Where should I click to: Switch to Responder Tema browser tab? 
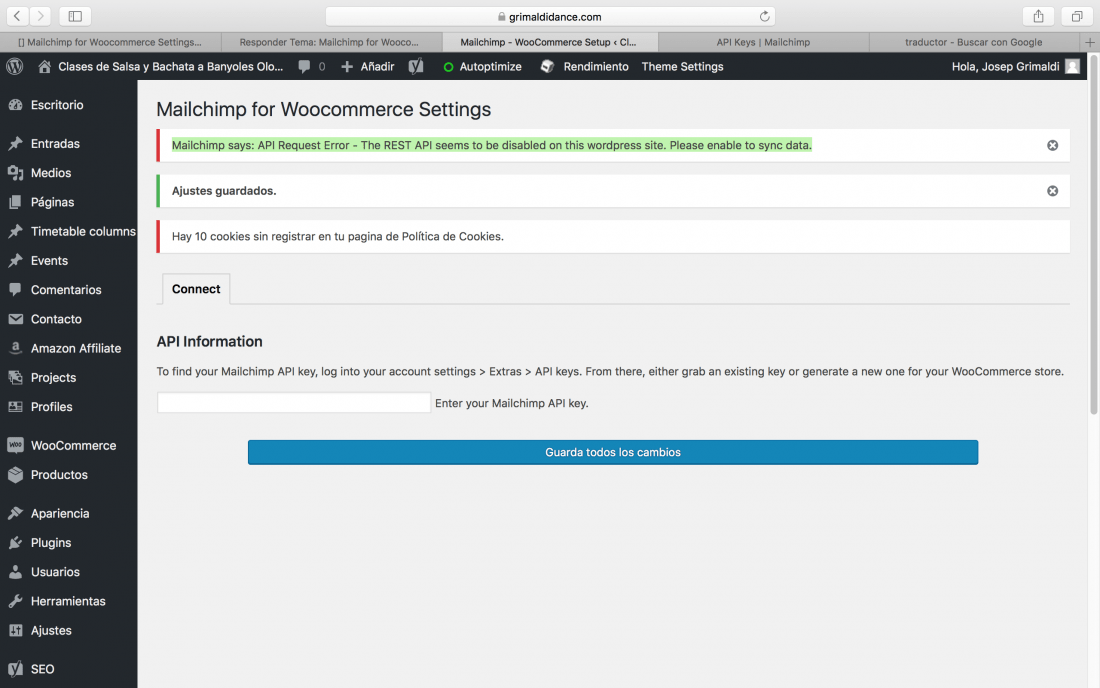[x=331, y=42]
